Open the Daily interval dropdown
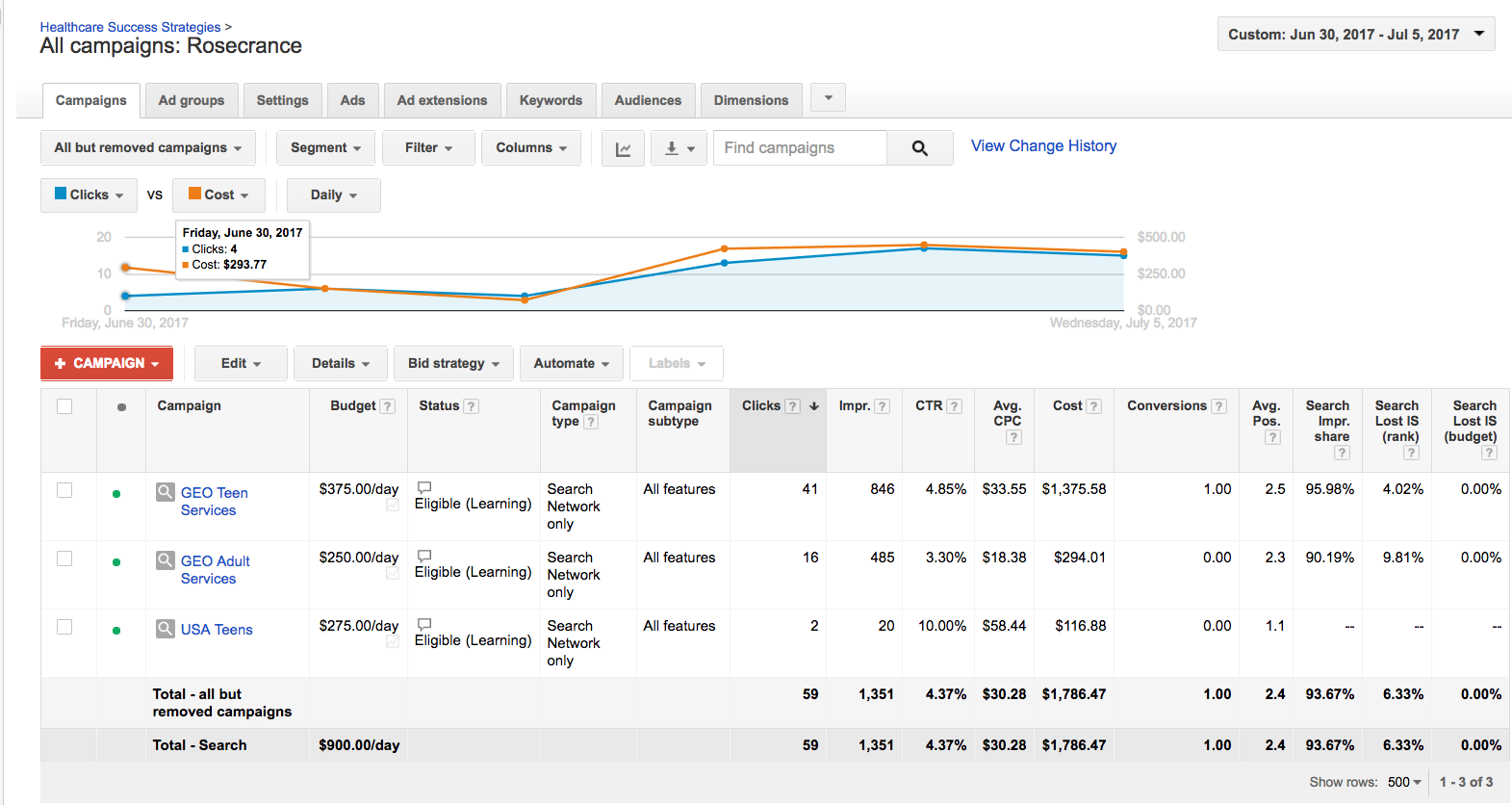The width and height of the screenshot is (1512, 805). pyautogui.click(x=334, y=195)
